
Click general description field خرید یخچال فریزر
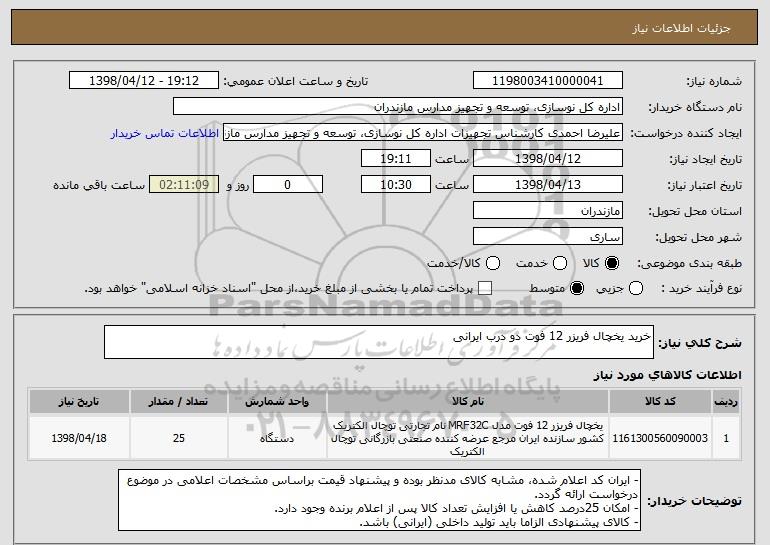(379, 342)
